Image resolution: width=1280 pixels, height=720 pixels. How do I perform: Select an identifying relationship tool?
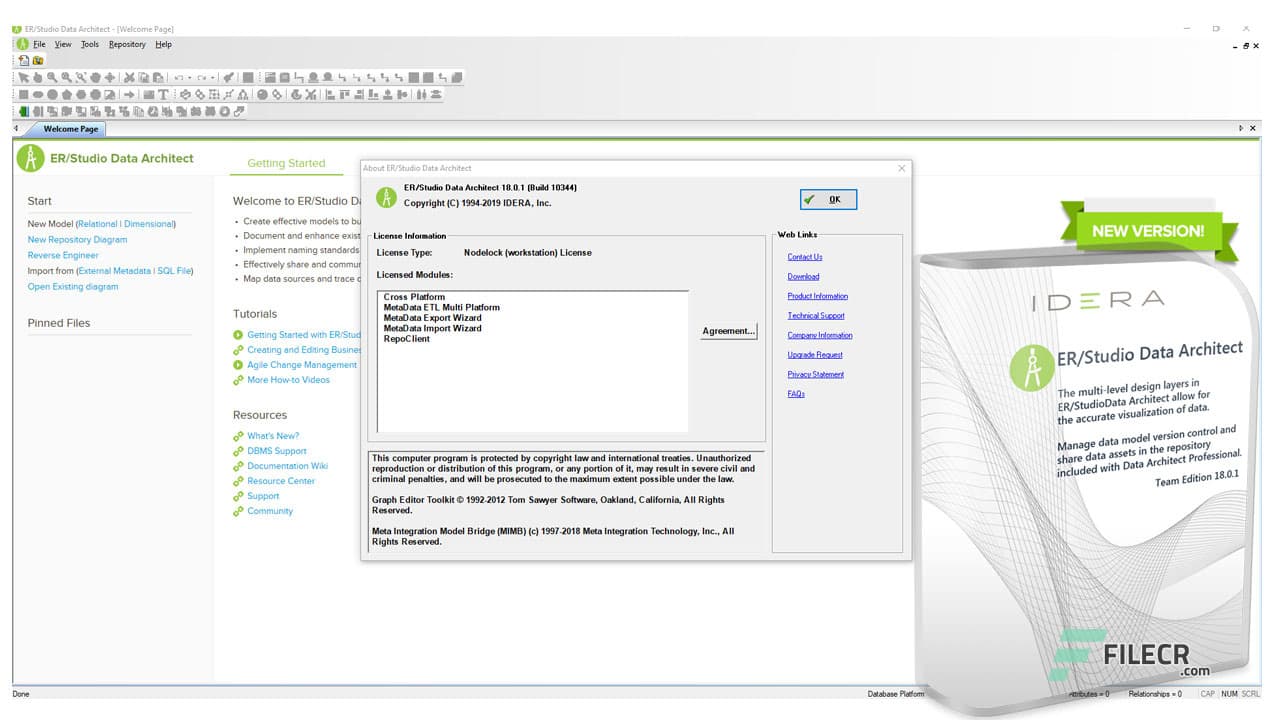(x=343, y=77)
